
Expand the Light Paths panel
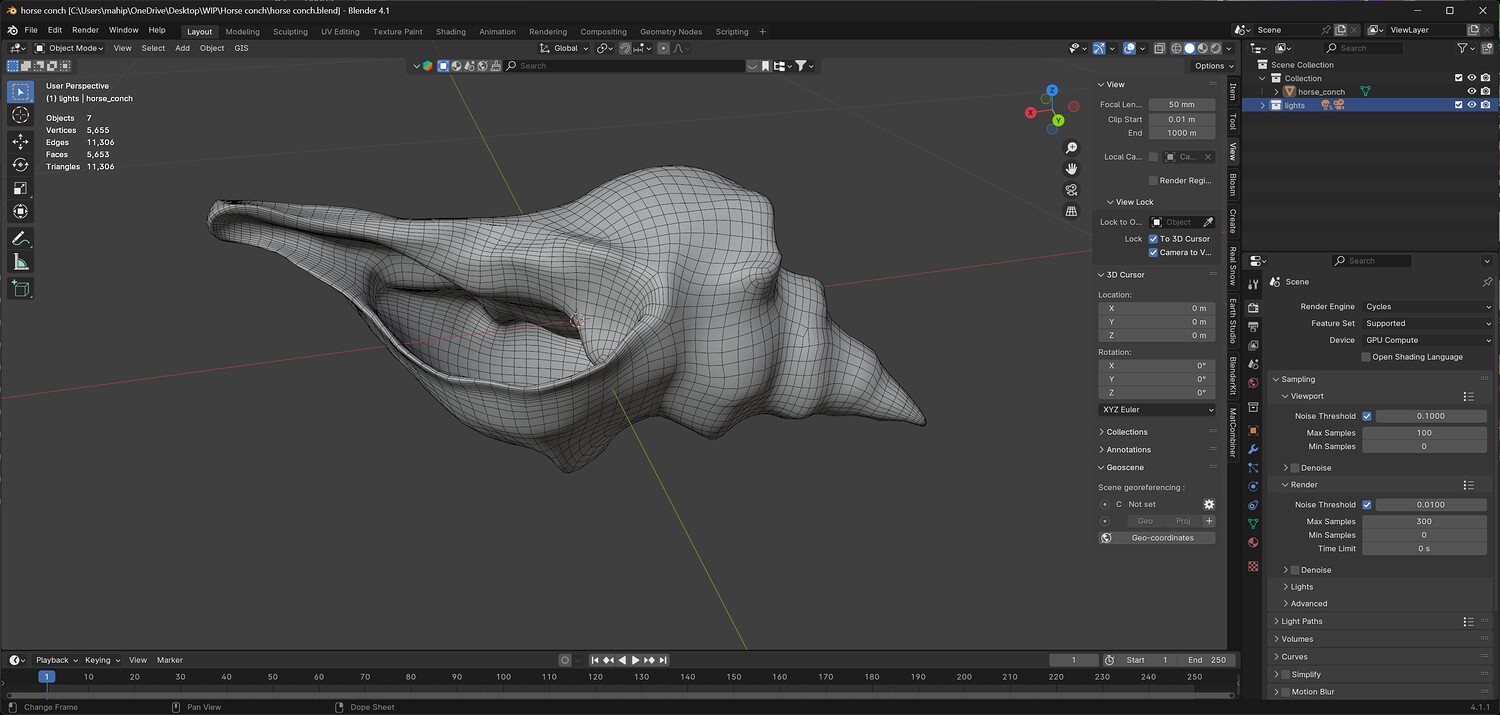(x=1302, y=621)
